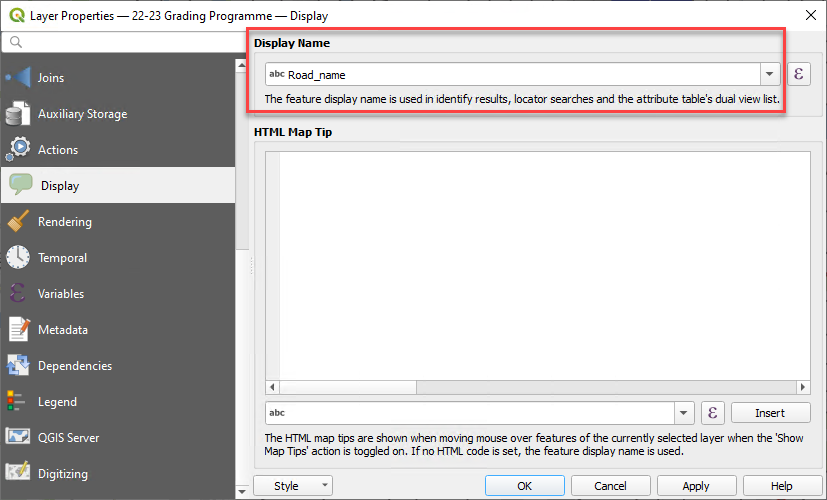
Task: Switch to the Temporal settings
Action: point(62,258)
